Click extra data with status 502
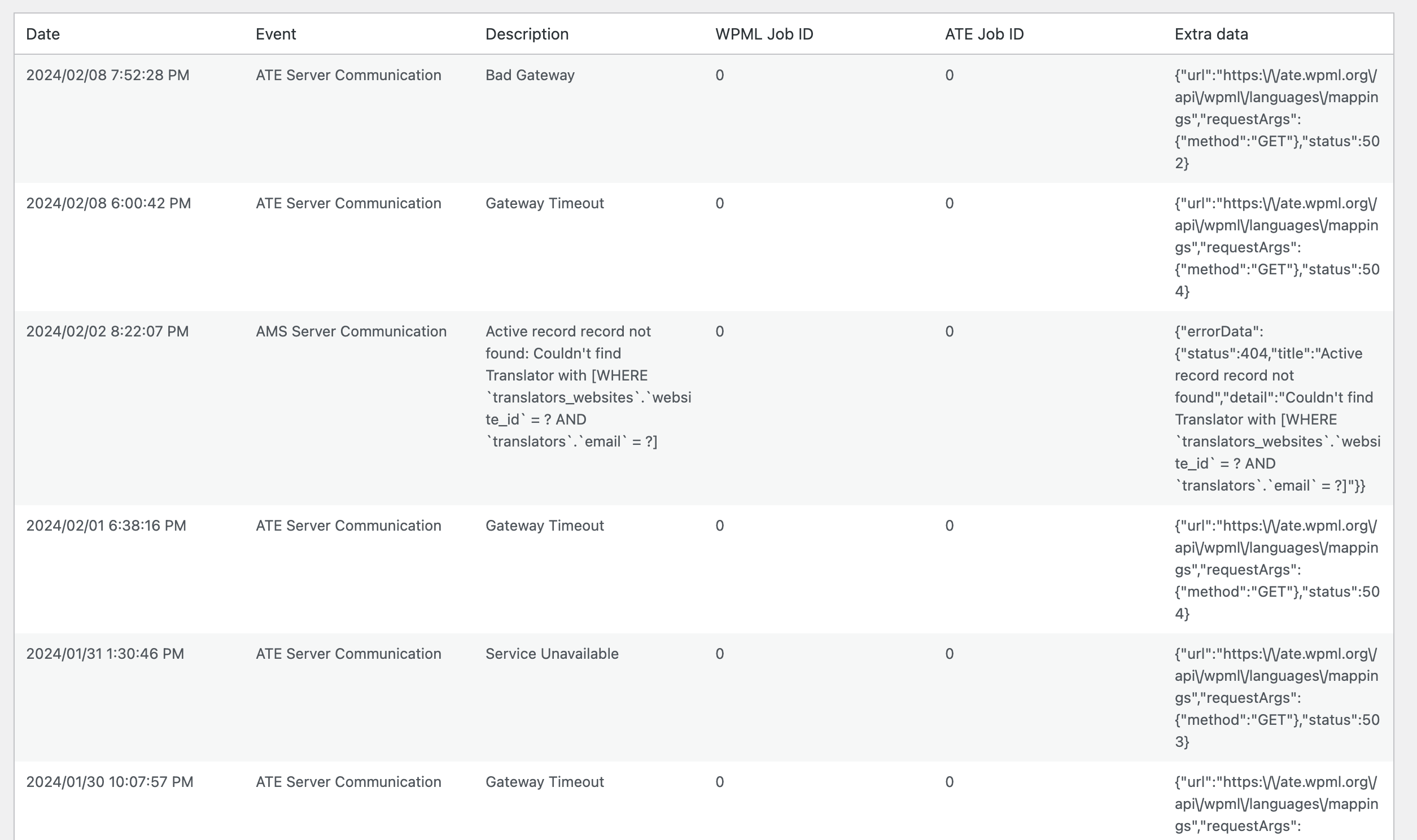1417x840 pixels. coord(1276,119)
